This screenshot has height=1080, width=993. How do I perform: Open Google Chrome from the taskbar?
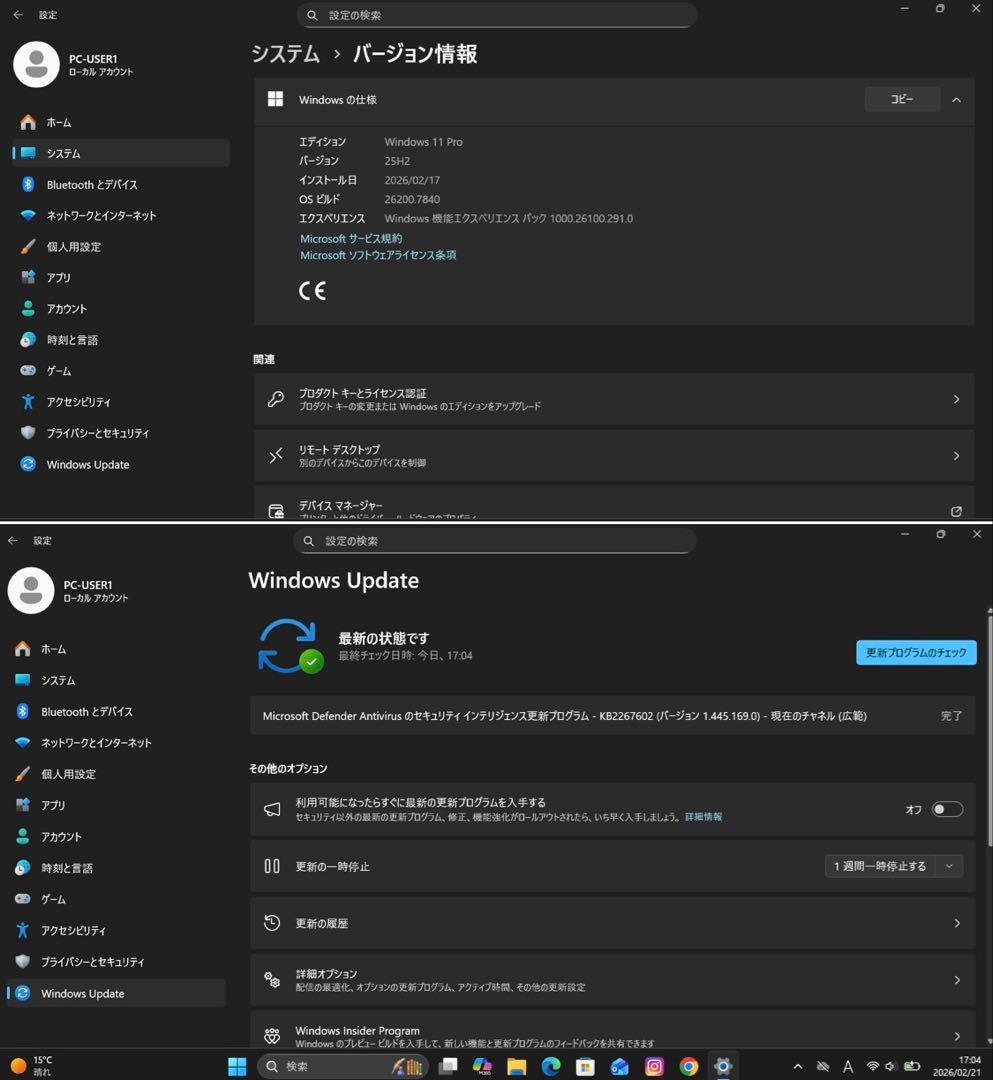(x=688, y=1066)
